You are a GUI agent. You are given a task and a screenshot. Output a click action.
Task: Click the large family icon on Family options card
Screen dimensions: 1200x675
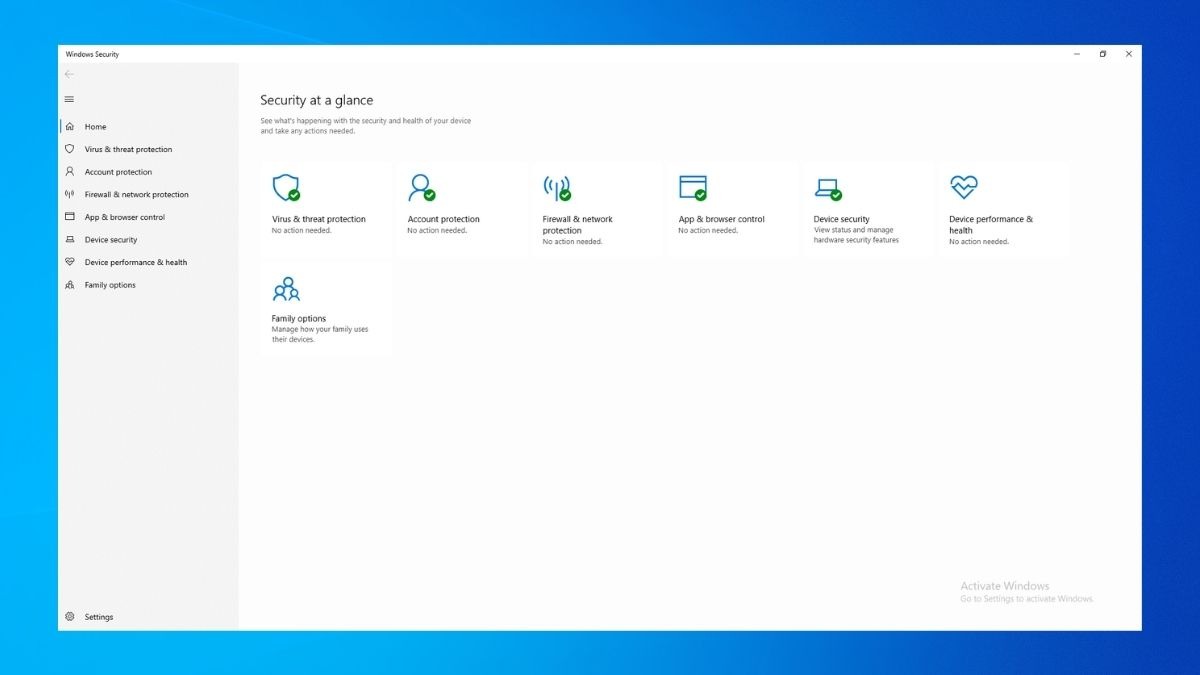pos(286,289)
